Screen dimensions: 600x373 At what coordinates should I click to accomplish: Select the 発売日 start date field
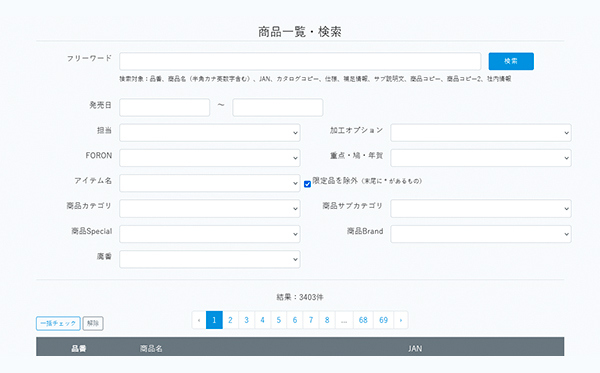pyautogui.click(x=165, y=108)
